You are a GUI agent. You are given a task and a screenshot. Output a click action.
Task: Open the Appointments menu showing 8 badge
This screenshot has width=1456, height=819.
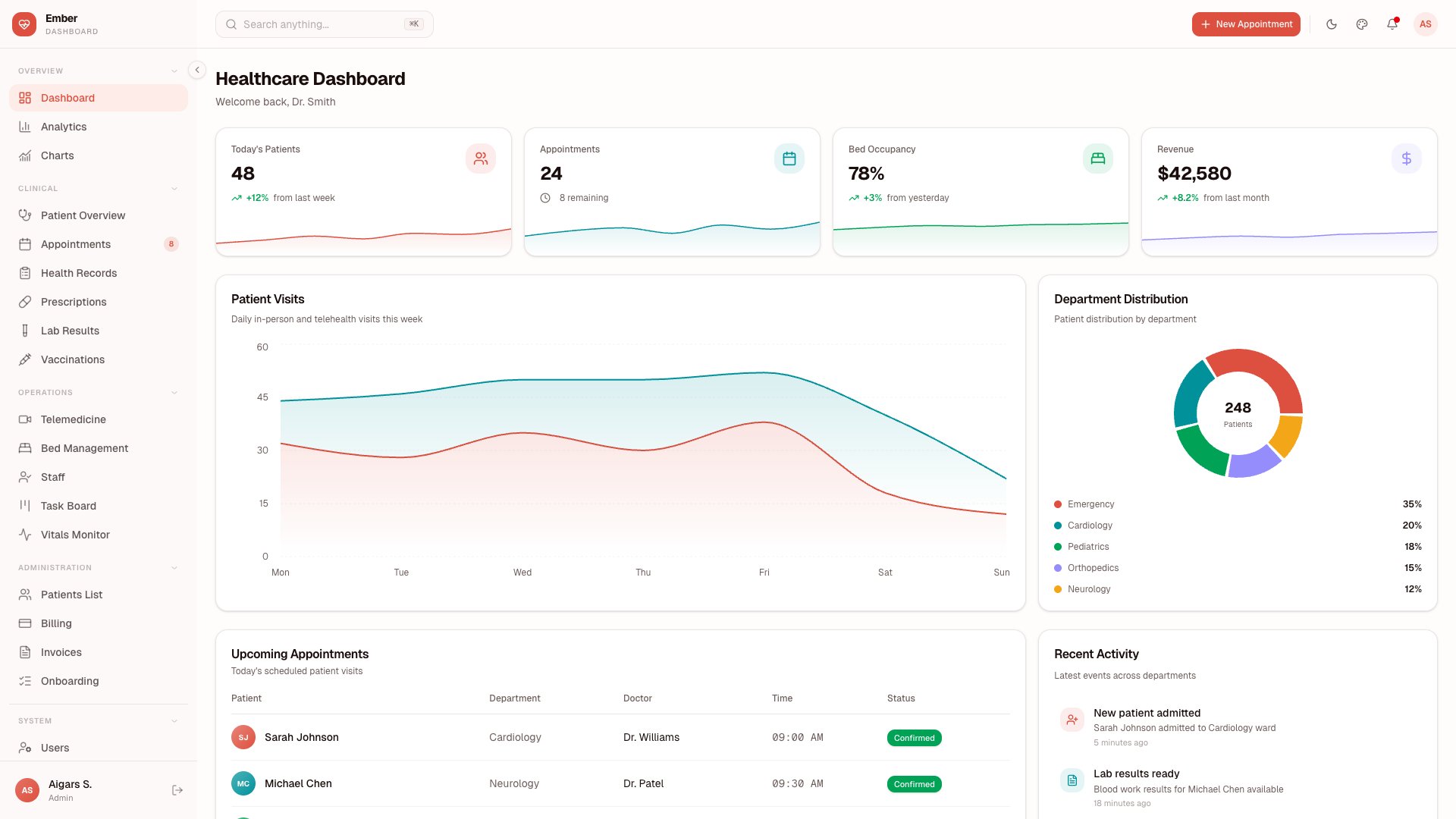(x=76, y=244)
